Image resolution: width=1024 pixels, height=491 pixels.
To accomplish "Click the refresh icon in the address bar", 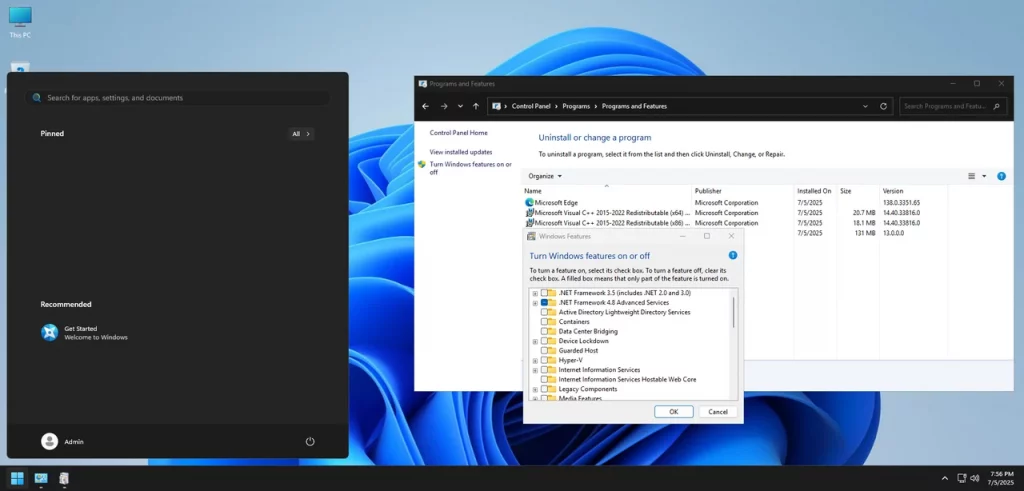I will pos(883,106).
